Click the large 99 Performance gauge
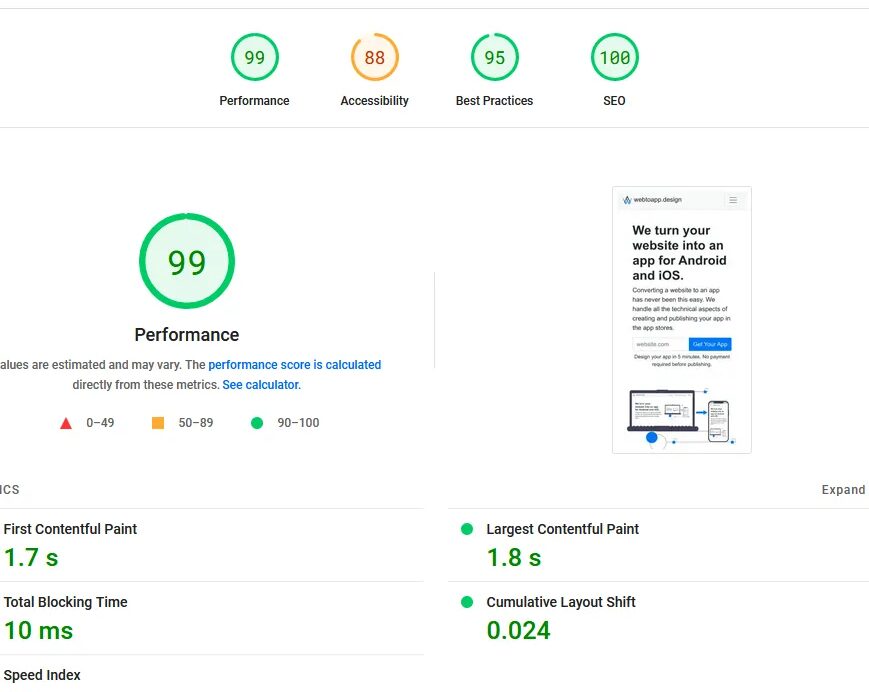Screen dimensions: 869x692 [x=187, y=261]
